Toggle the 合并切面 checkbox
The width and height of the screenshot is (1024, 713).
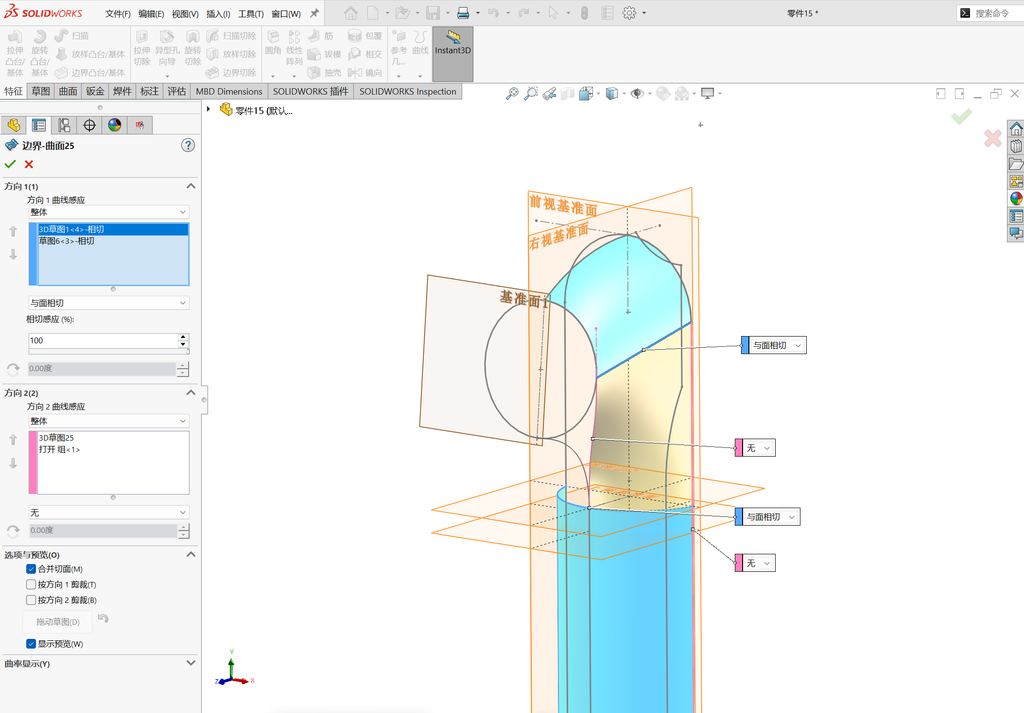tap(31, 569)
